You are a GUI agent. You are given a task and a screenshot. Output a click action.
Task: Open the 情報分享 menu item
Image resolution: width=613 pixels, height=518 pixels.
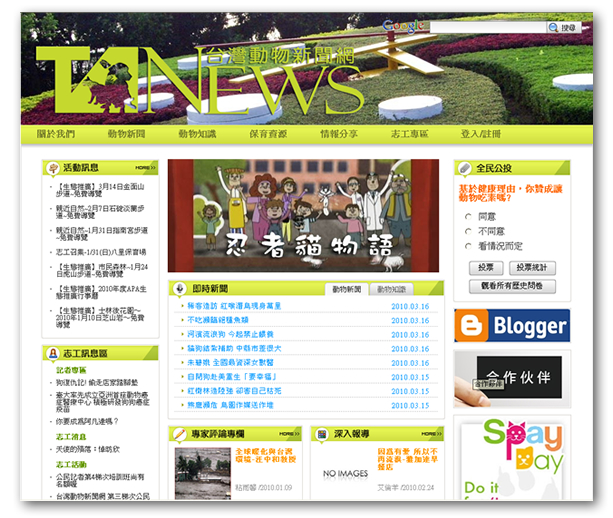[339, 134]
